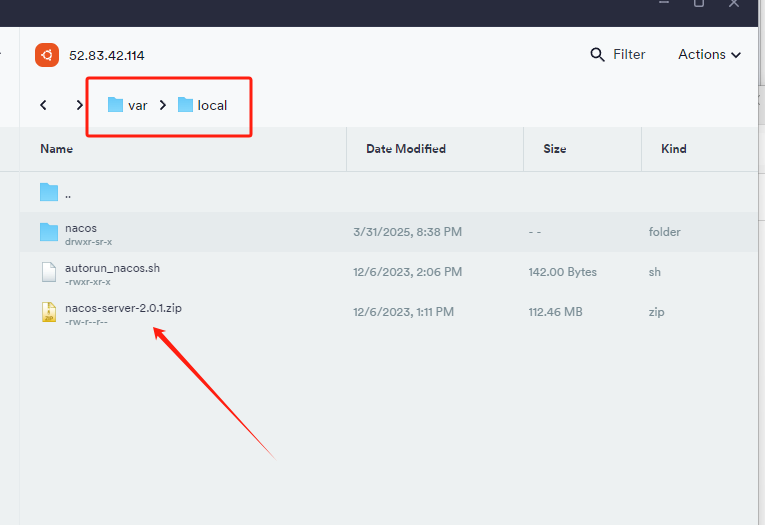Image resolution: width=765 pixels, height=525 pixels.
Task: Click the 112.46 MB size value
Action: point(555,312)
